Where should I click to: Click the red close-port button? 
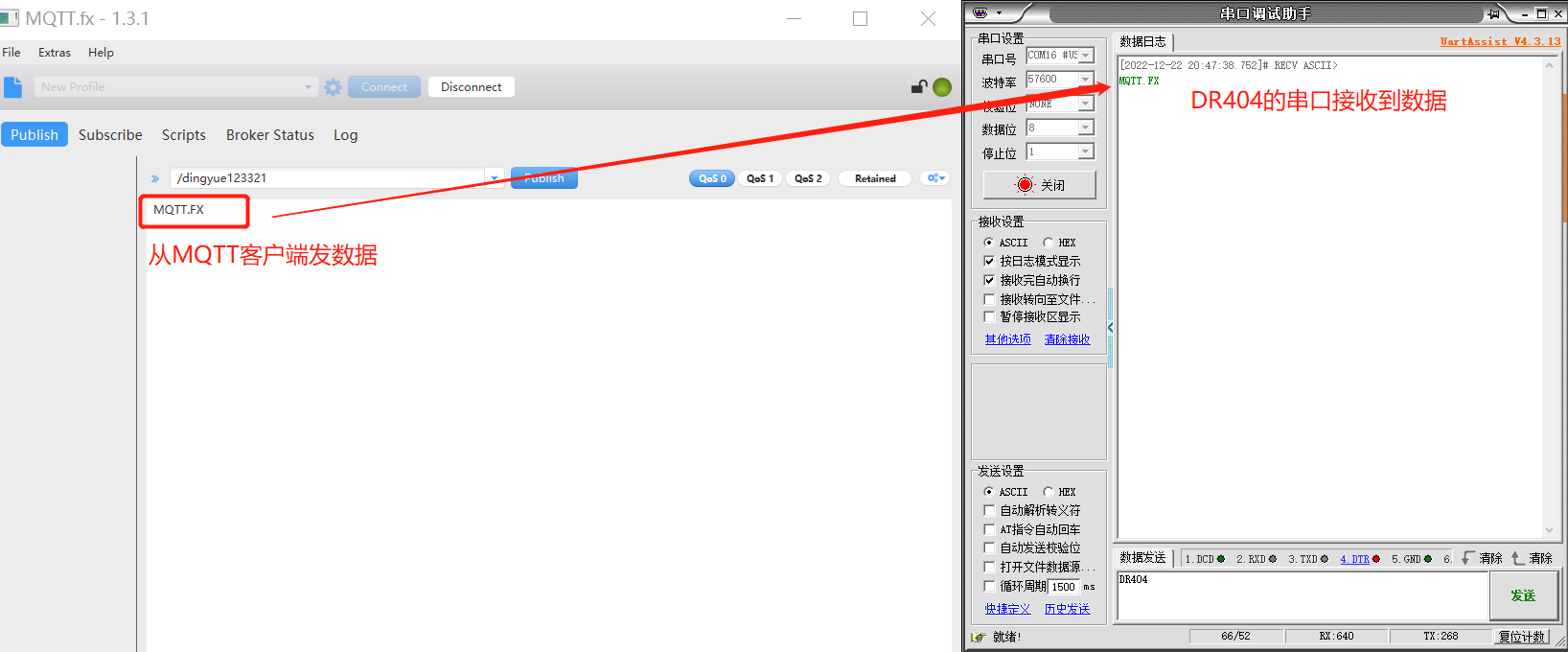(1039, 185)
